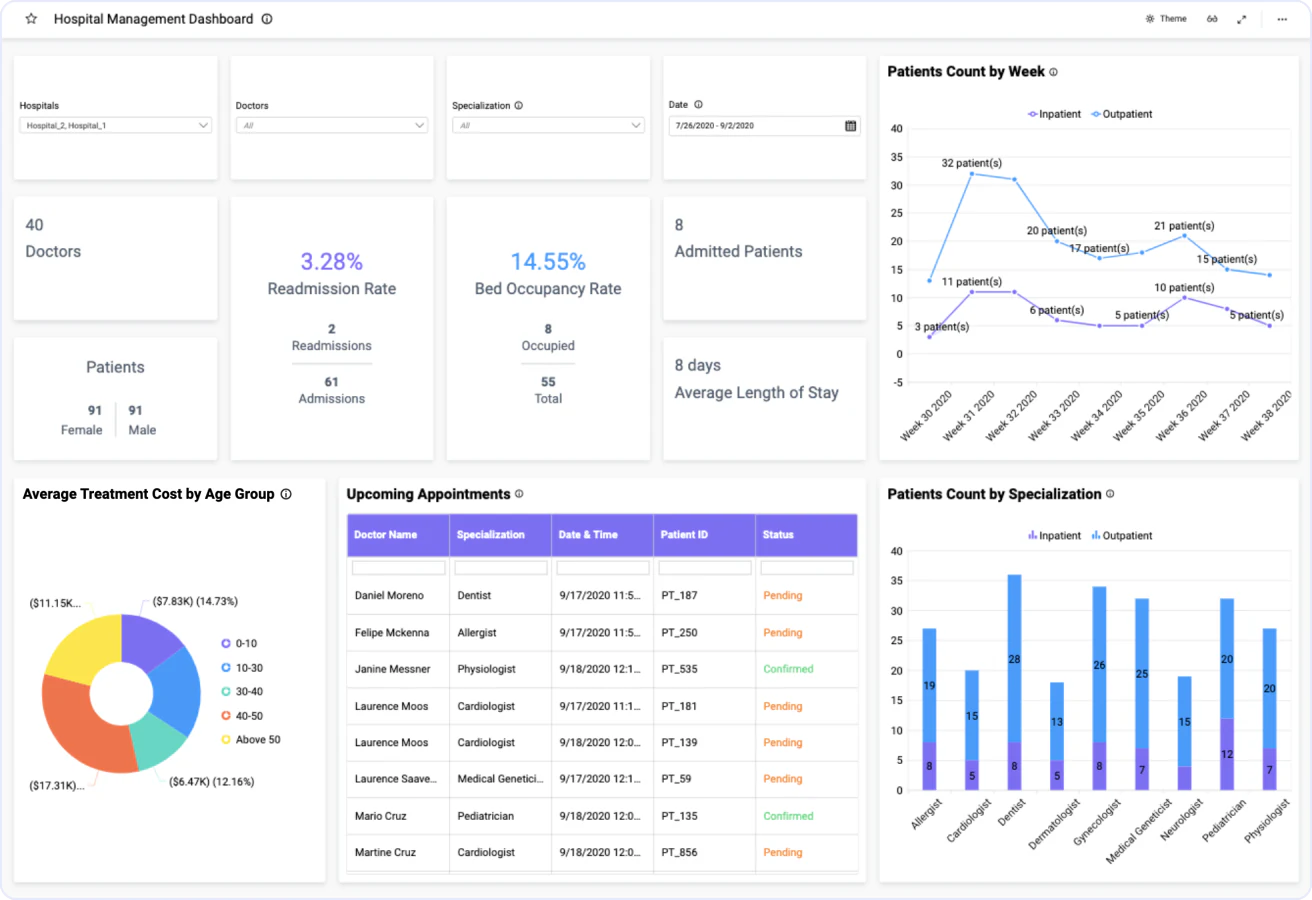This screenshot has height=900, width=1312.
Task: Show info for Patients Count by Specialization
Action: click(x=1110, y=494)
